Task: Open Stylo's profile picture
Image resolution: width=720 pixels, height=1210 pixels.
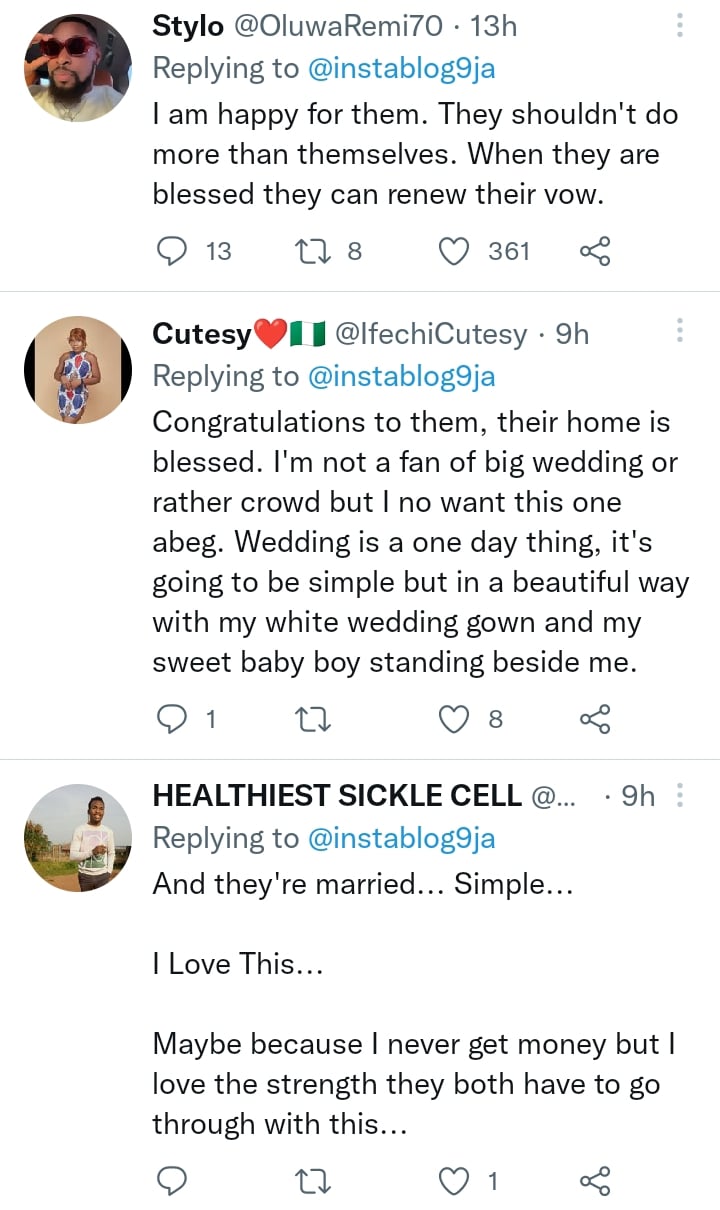Action: [x=78, y=68]
